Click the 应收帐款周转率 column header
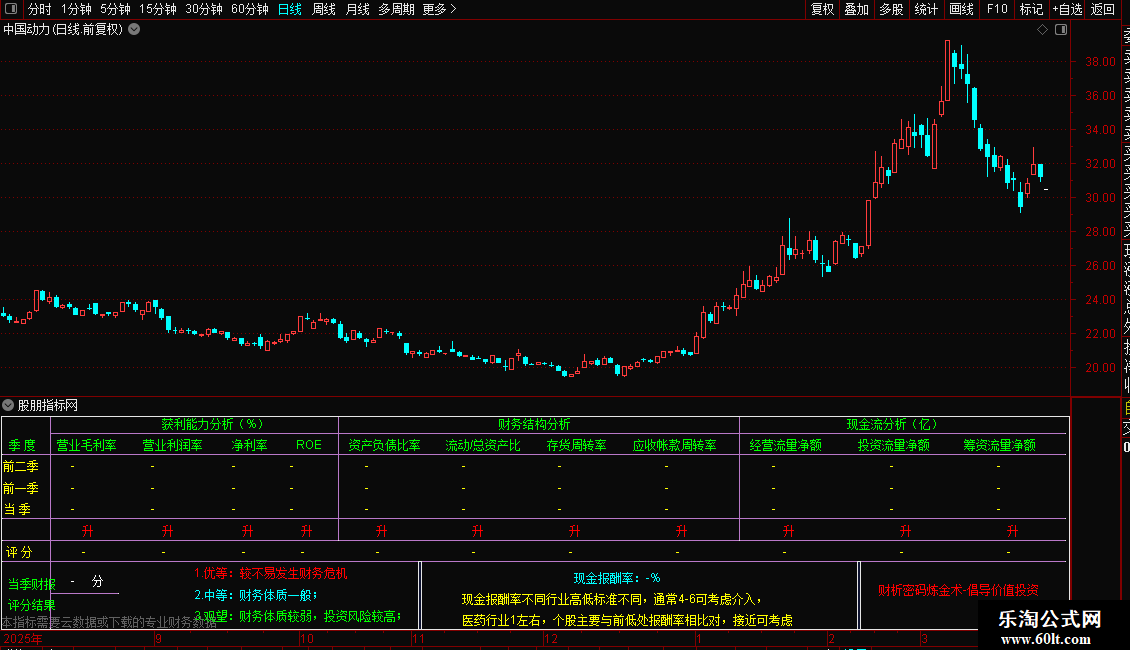 click(675, 445)
